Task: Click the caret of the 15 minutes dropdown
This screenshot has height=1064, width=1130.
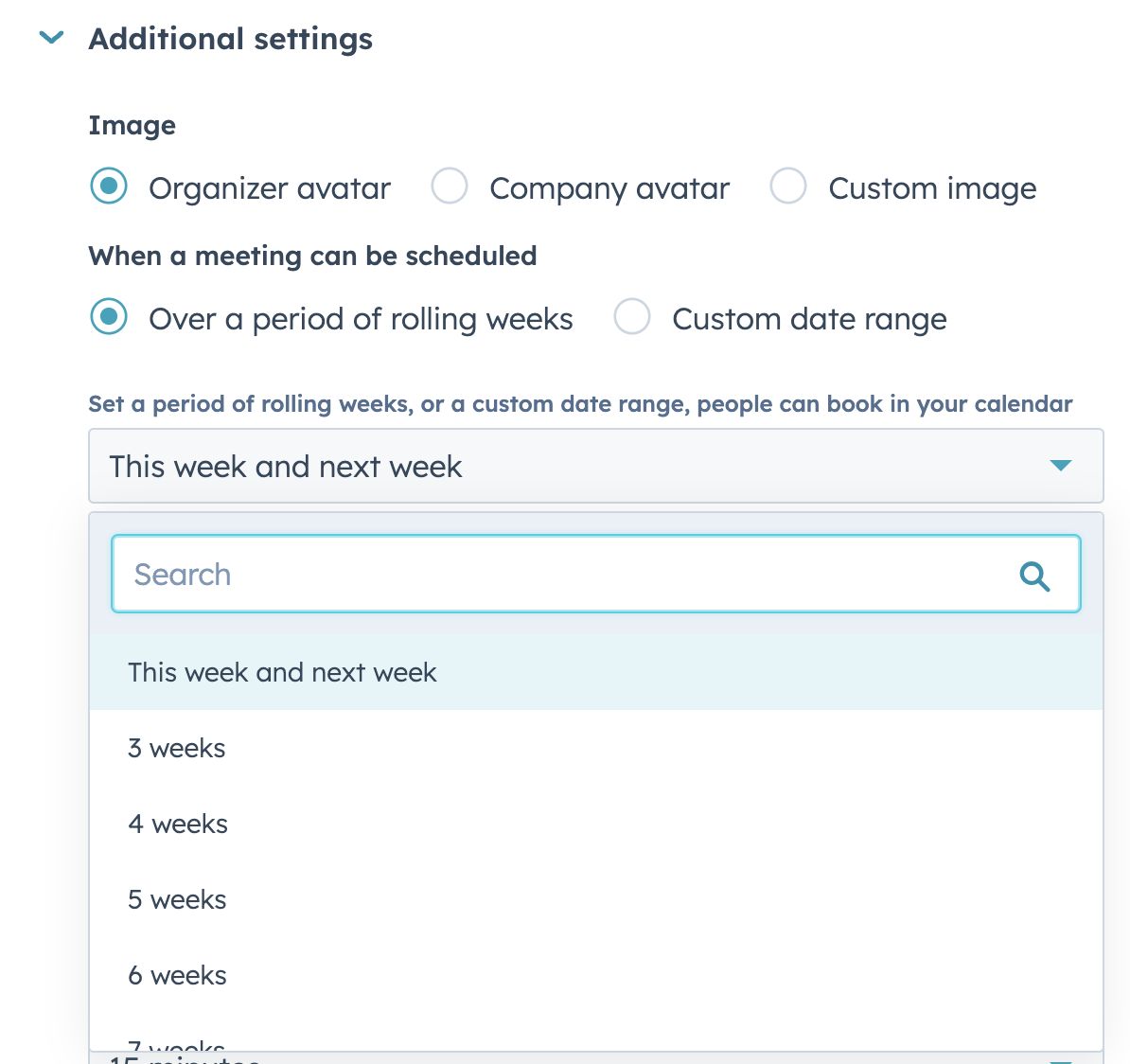Action: coord(1060,1059)
